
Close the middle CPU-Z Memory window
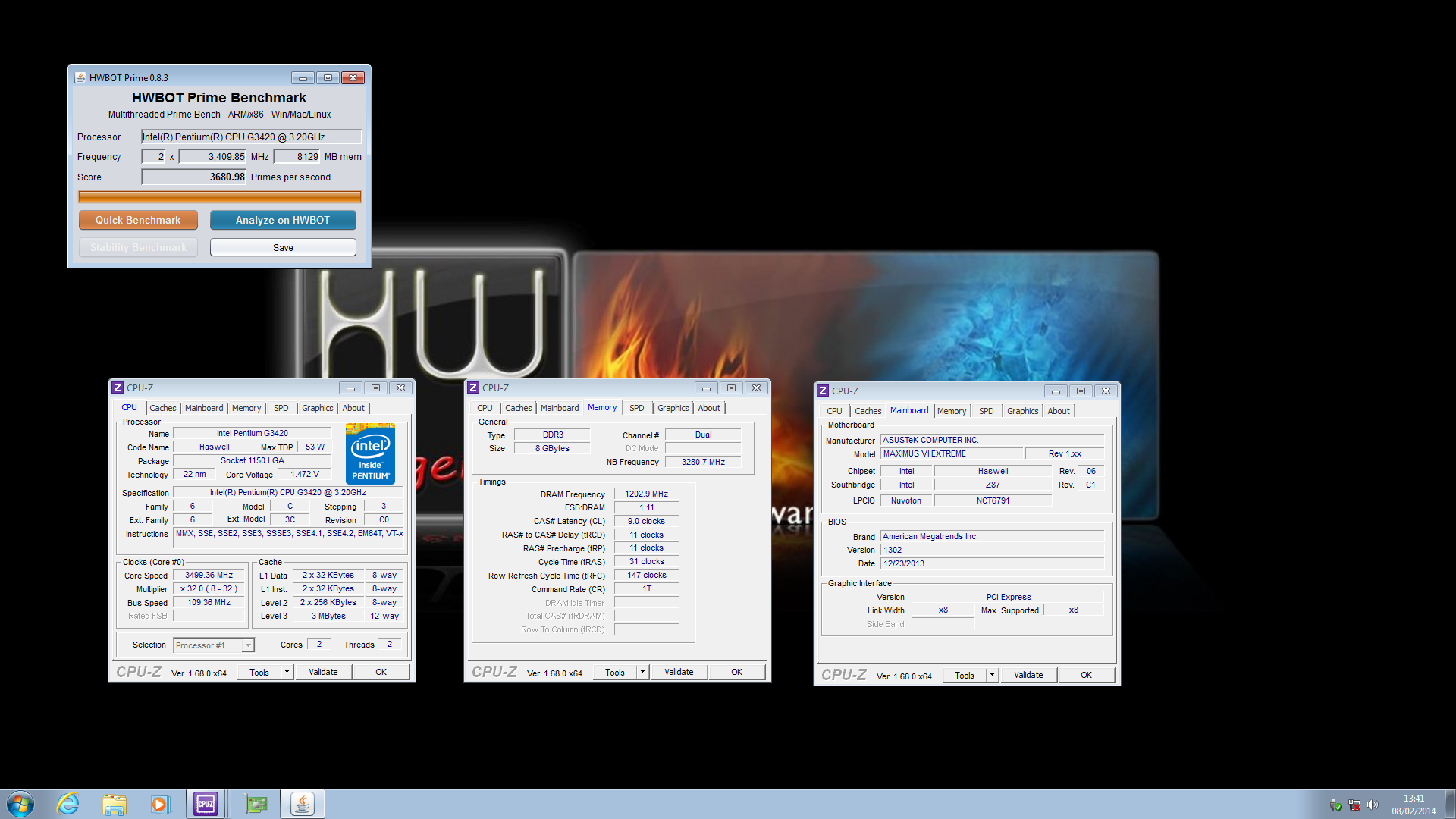pyautogui.click(x=756, y=388)
